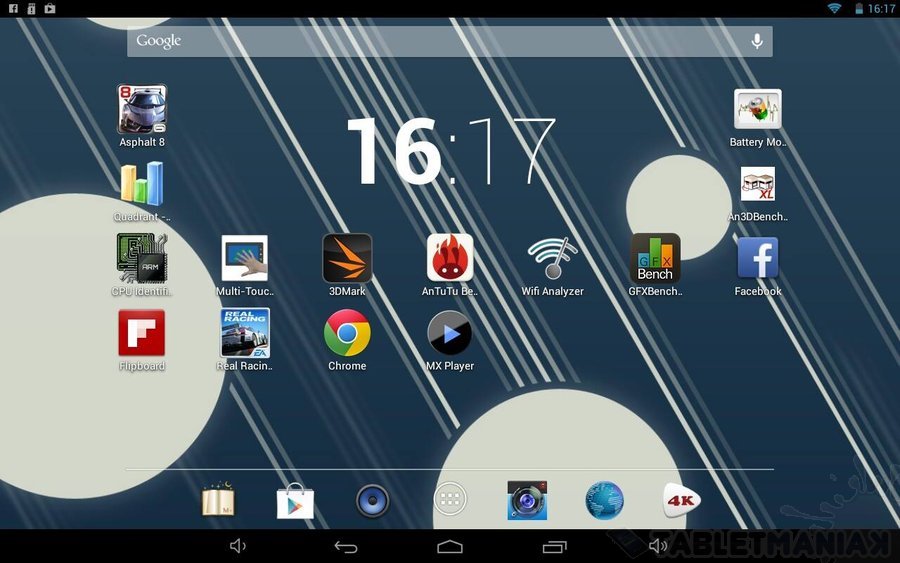The height and width of the screenshot is (563, 900).
Task: Open Quadrant benchmark app
Action: 142,184
